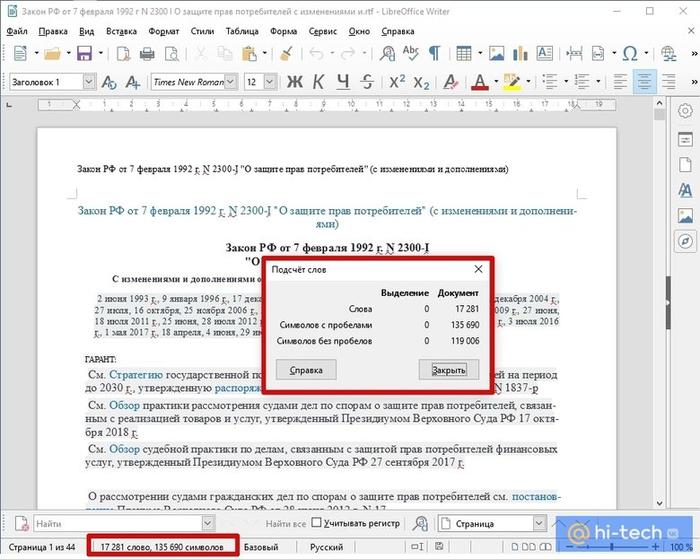Viewport: 700px width, 559px height.
Task: Apply superscript formatting
Action: pyautogui.click(x=397, y=82)
